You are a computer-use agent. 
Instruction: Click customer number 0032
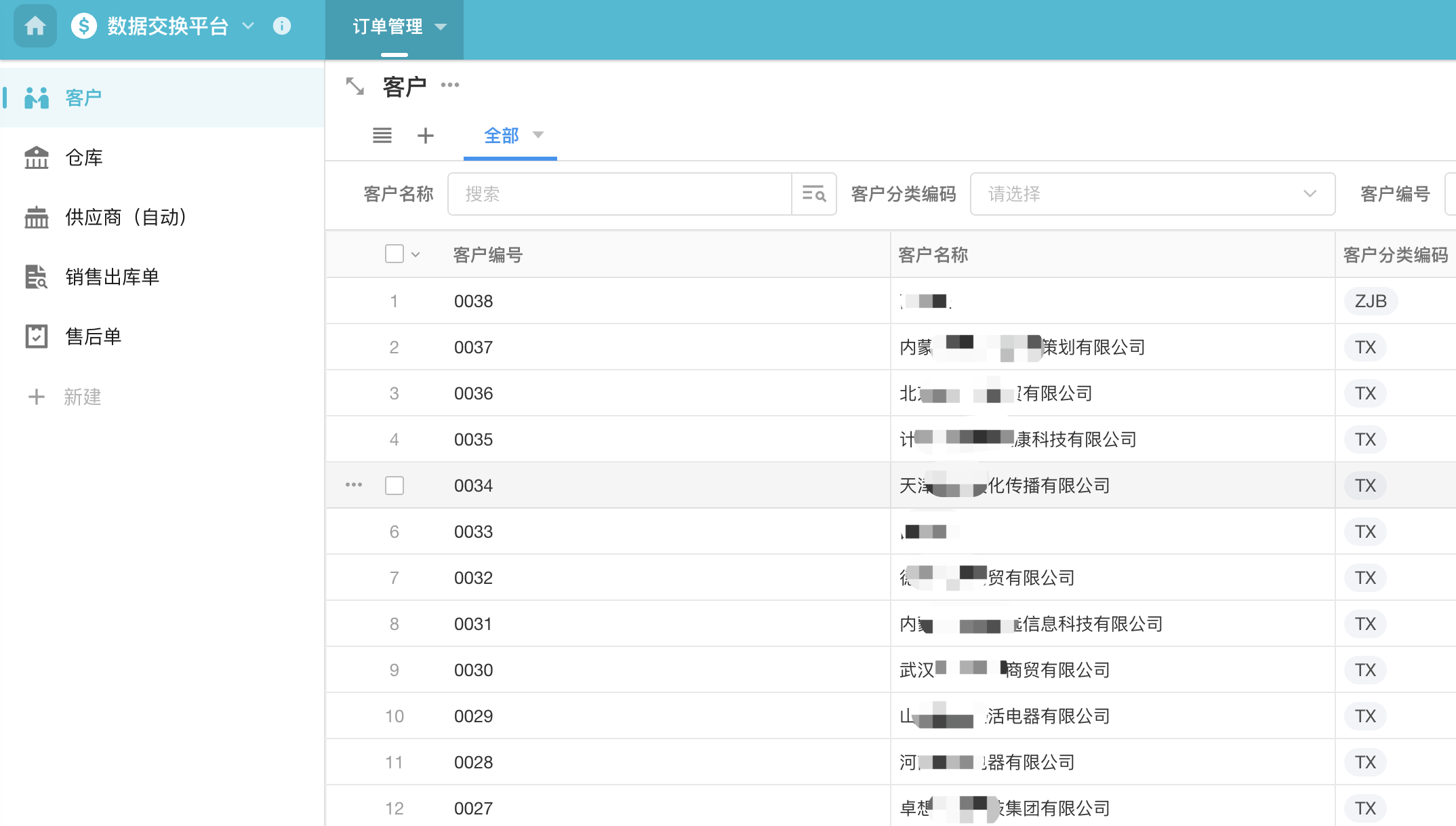coord(473,578)
